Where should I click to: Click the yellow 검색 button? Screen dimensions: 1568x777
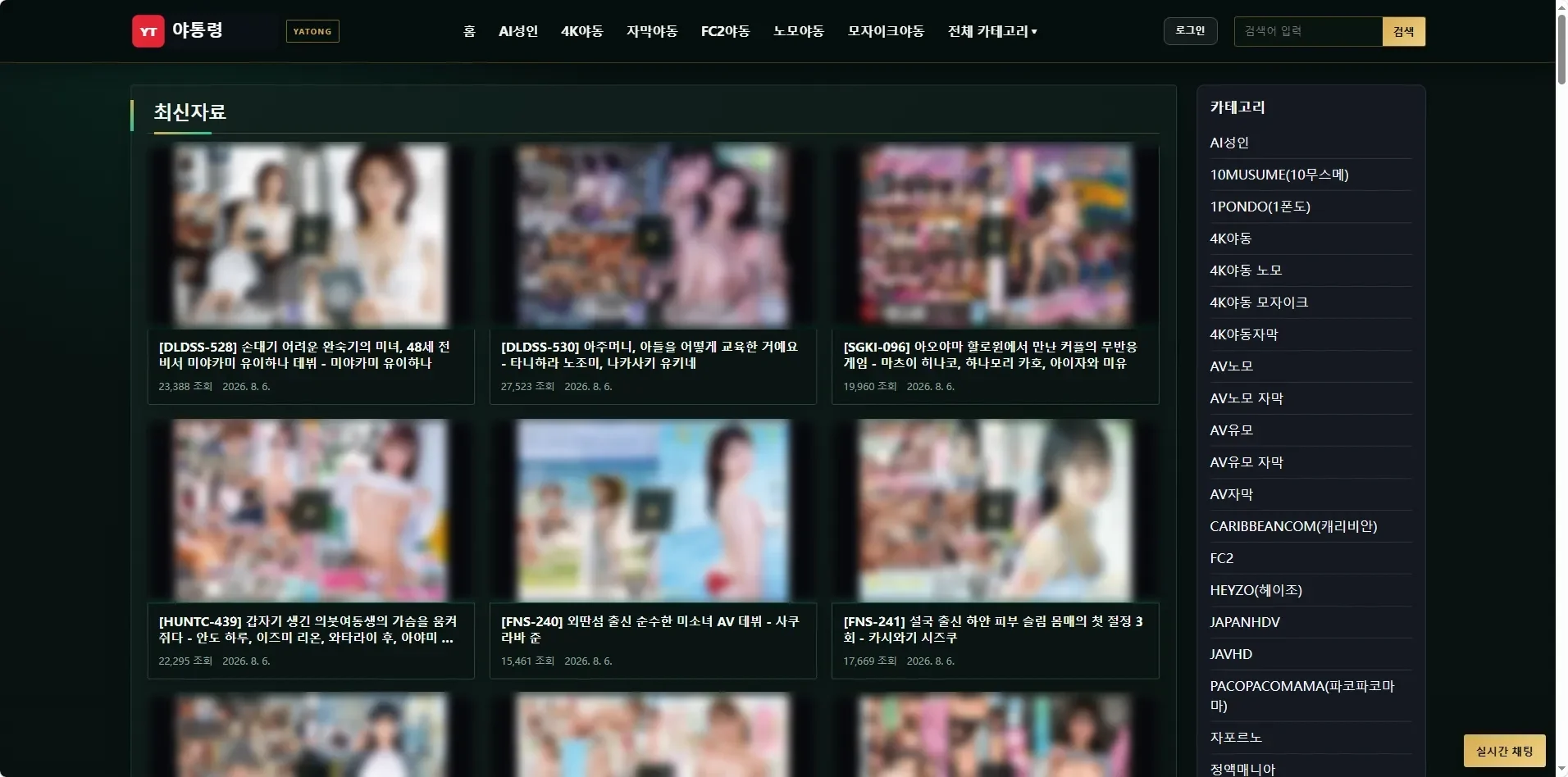click(x=1404, y=32)
